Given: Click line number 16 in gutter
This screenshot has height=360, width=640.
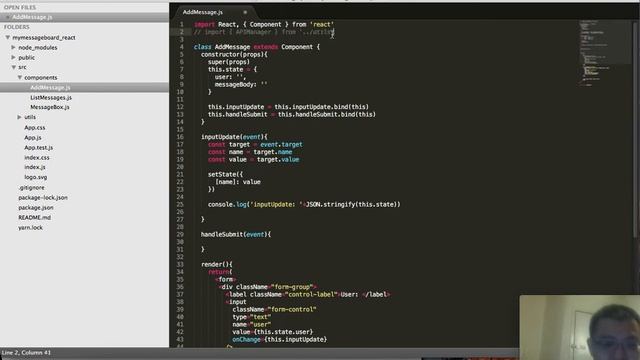Looking at the screenshot, I should tap(180, 137).
